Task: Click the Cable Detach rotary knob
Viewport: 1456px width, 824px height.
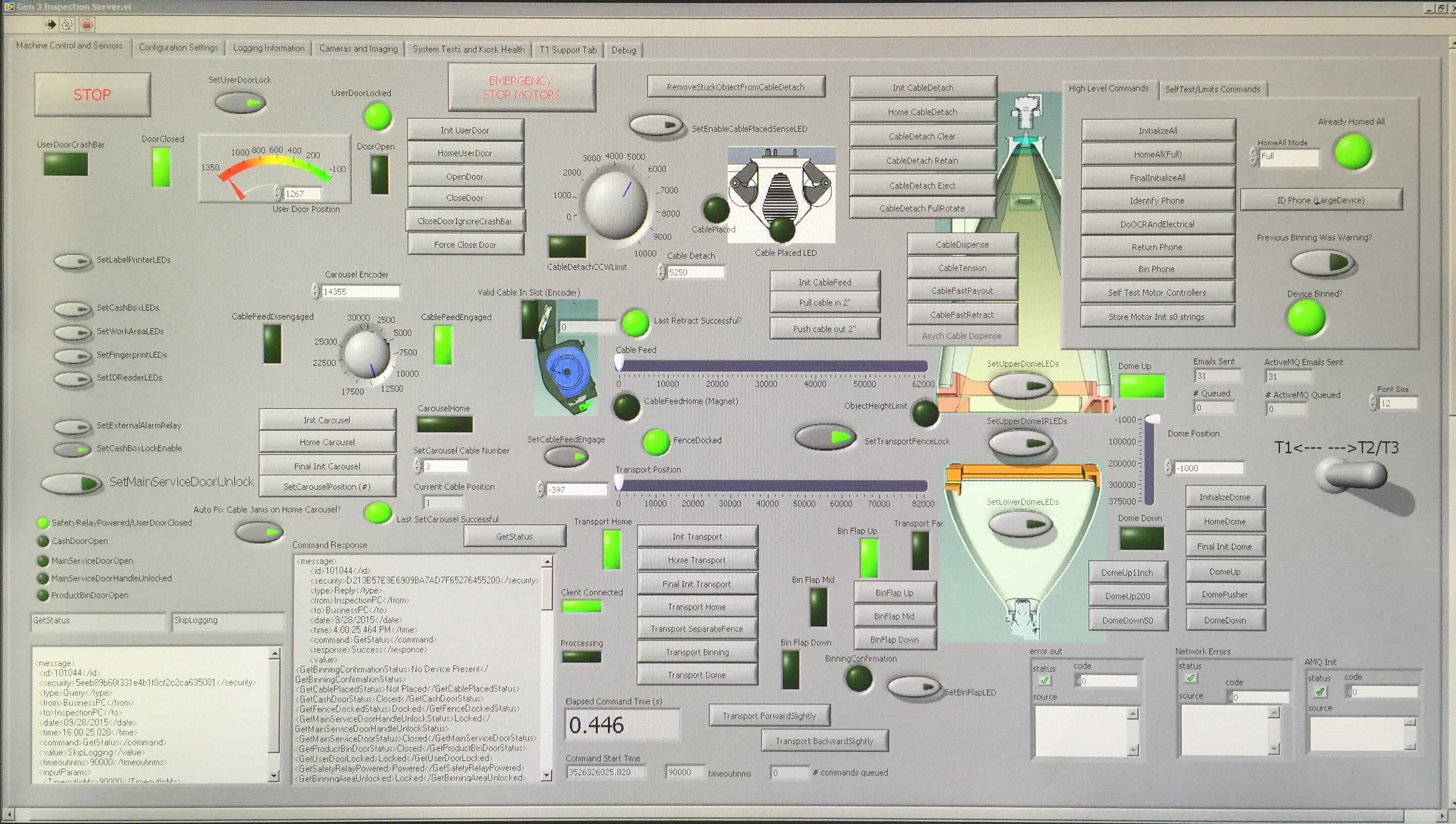Action: (615, 204)
